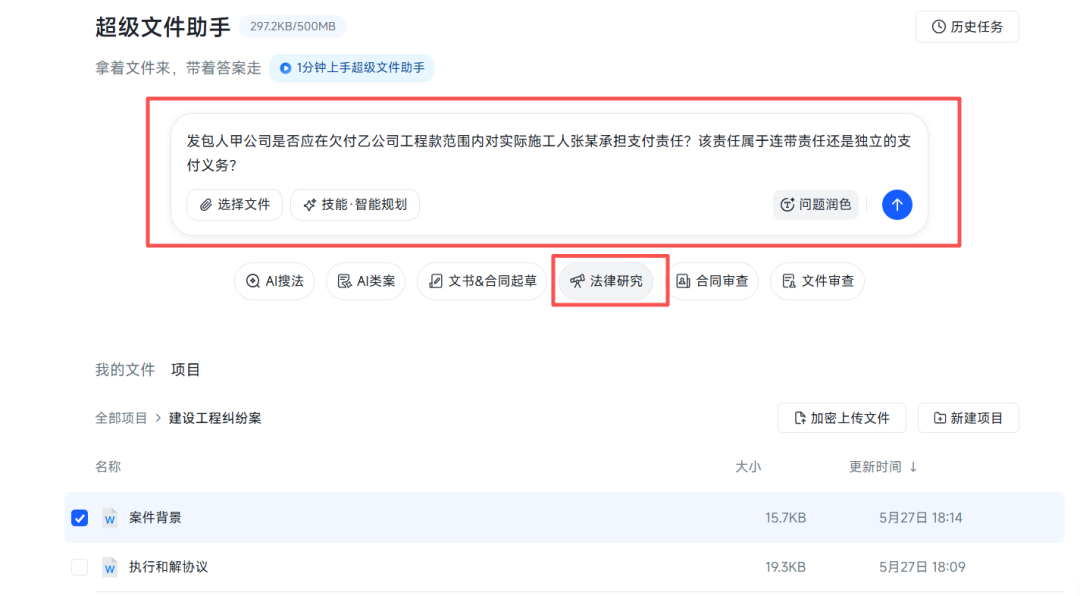This screenshot has width=1080, height=596.
Task: Select the 文件审查 skill chip
Action: (x=818, y=281)
